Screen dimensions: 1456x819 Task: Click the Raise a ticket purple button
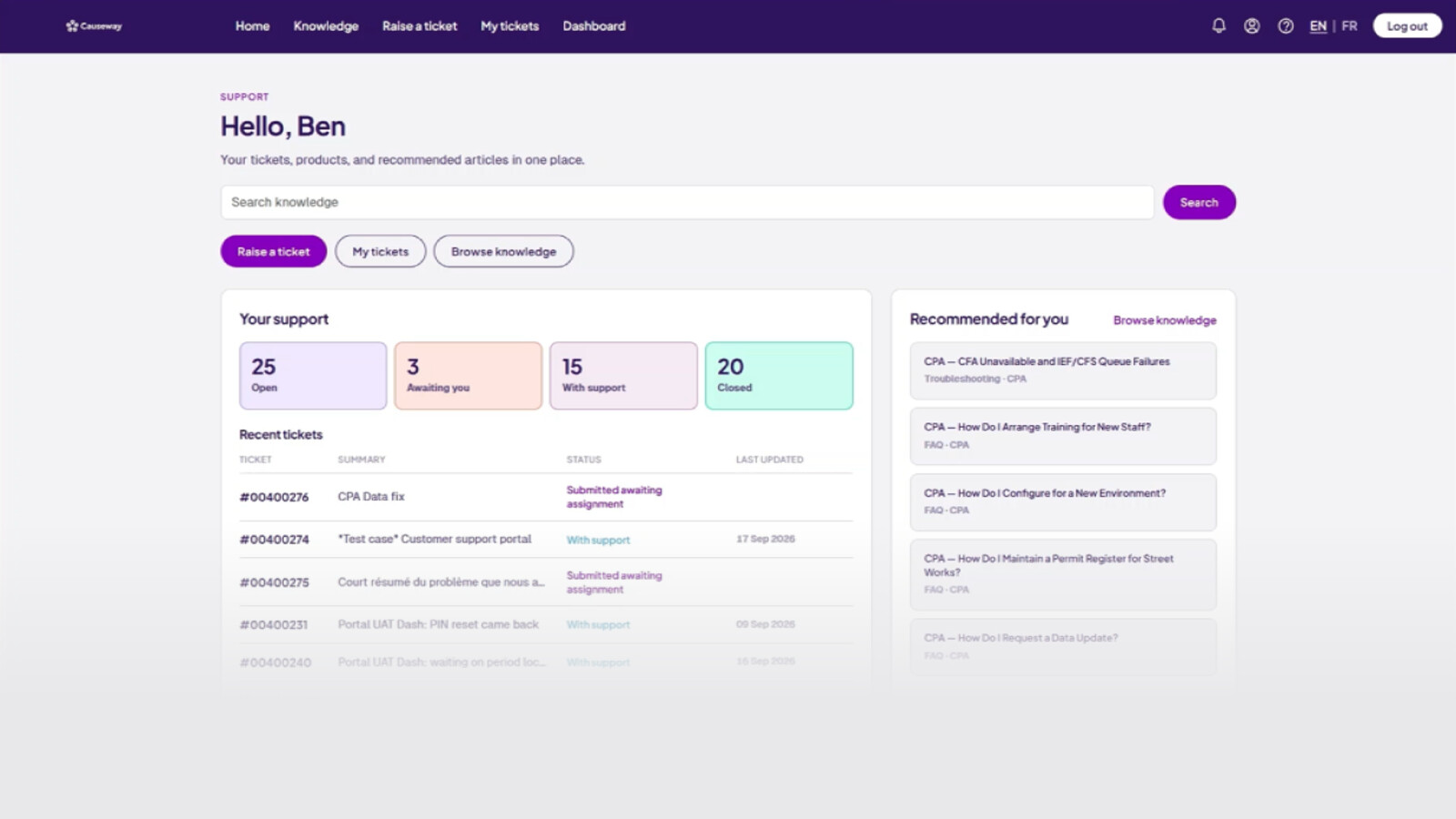(274, 251)
